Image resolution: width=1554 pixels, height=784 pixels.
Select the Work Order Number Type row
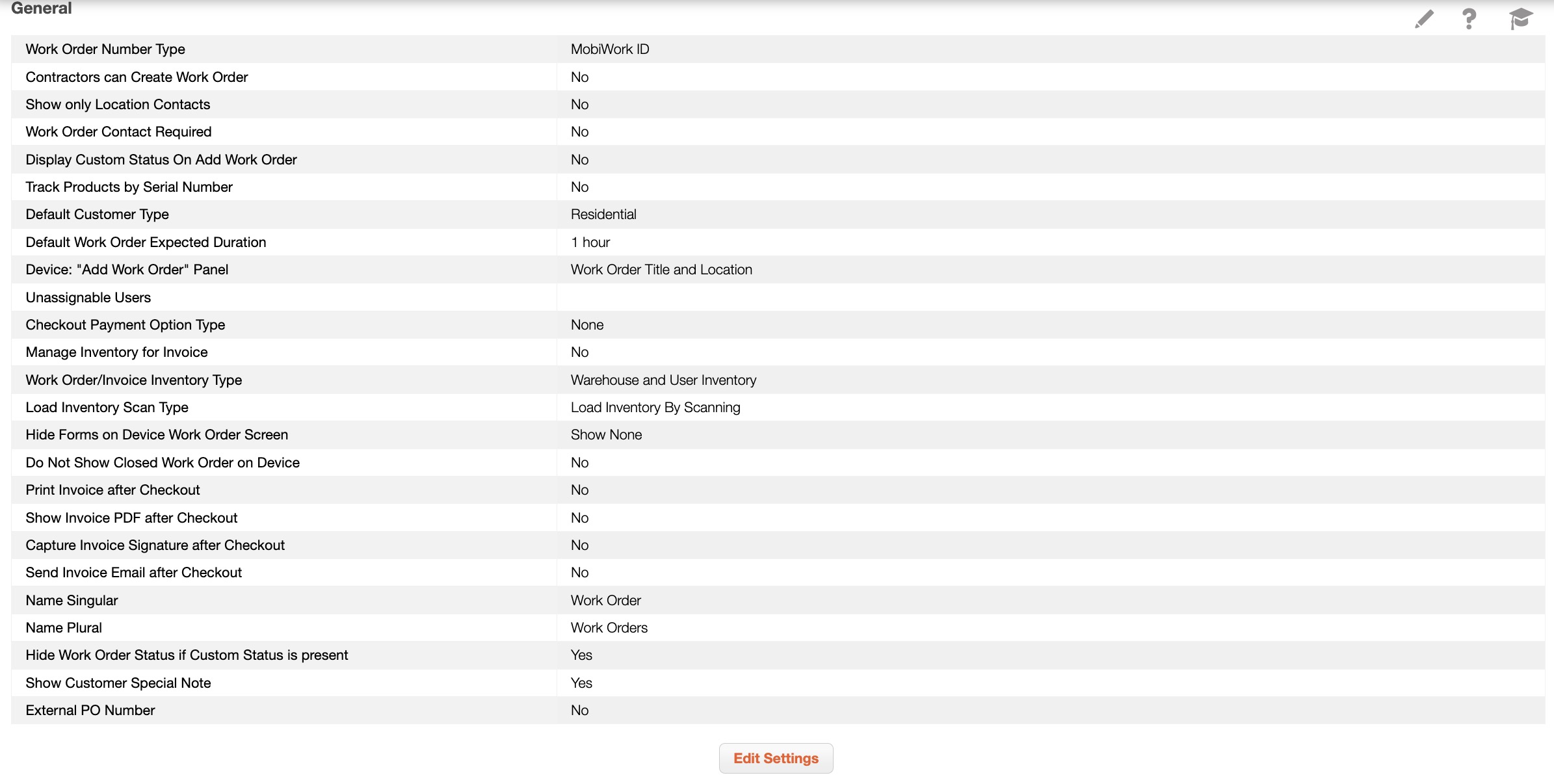pyautogui.click(x=105, y=49)
